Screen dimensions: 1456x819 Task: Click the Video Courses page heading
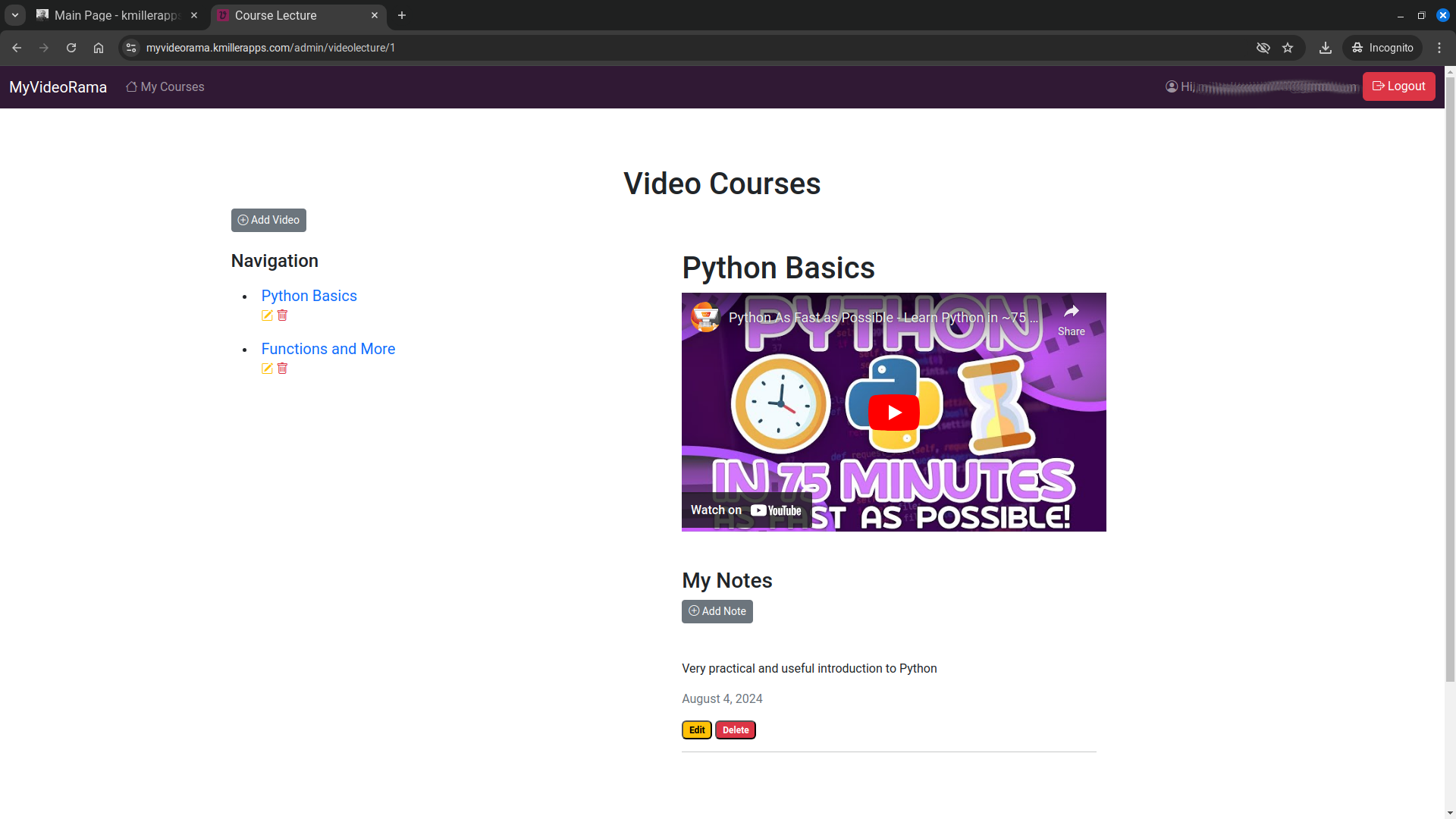click(x=722, y=184)
